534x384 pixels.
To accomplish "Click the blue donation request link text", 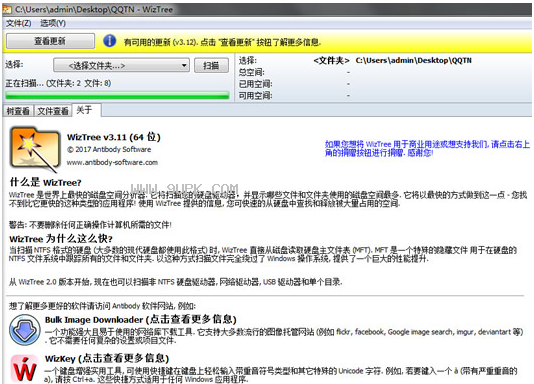I will click(x=427, y=148).
